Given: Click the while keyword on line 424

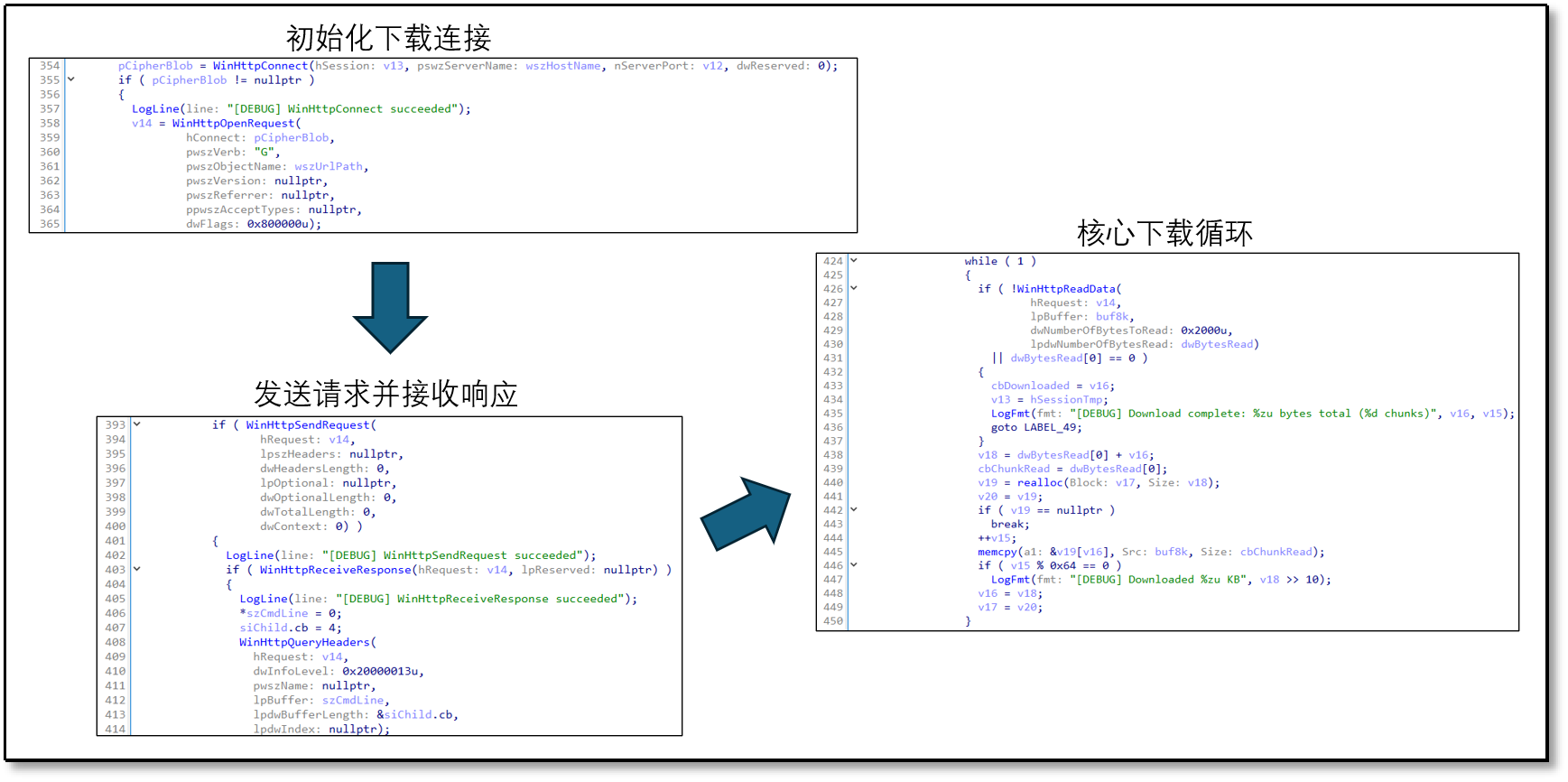Looking at the screenshot, I should (x=981, y=261).
